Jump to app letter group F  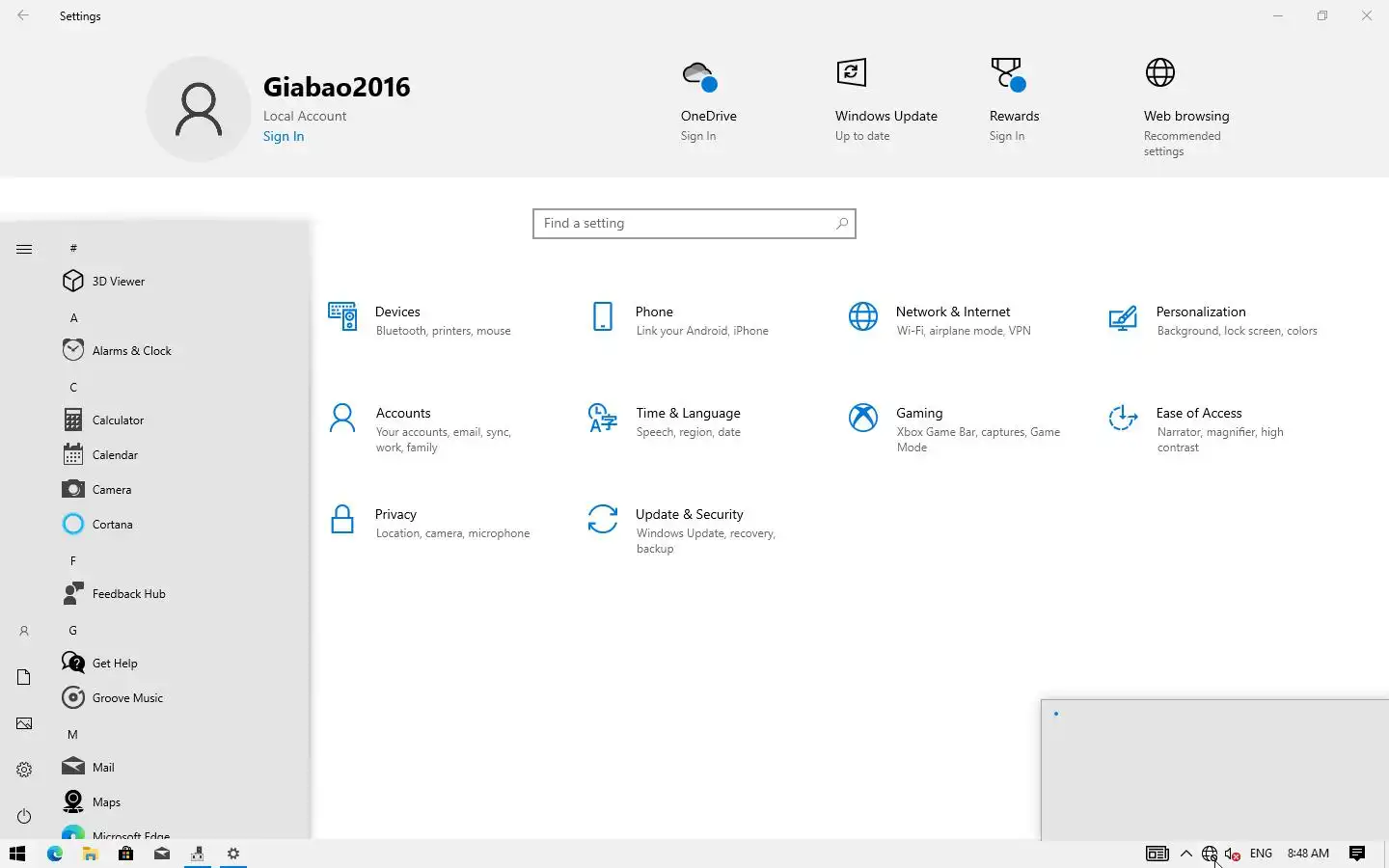(x=73, y=560)
